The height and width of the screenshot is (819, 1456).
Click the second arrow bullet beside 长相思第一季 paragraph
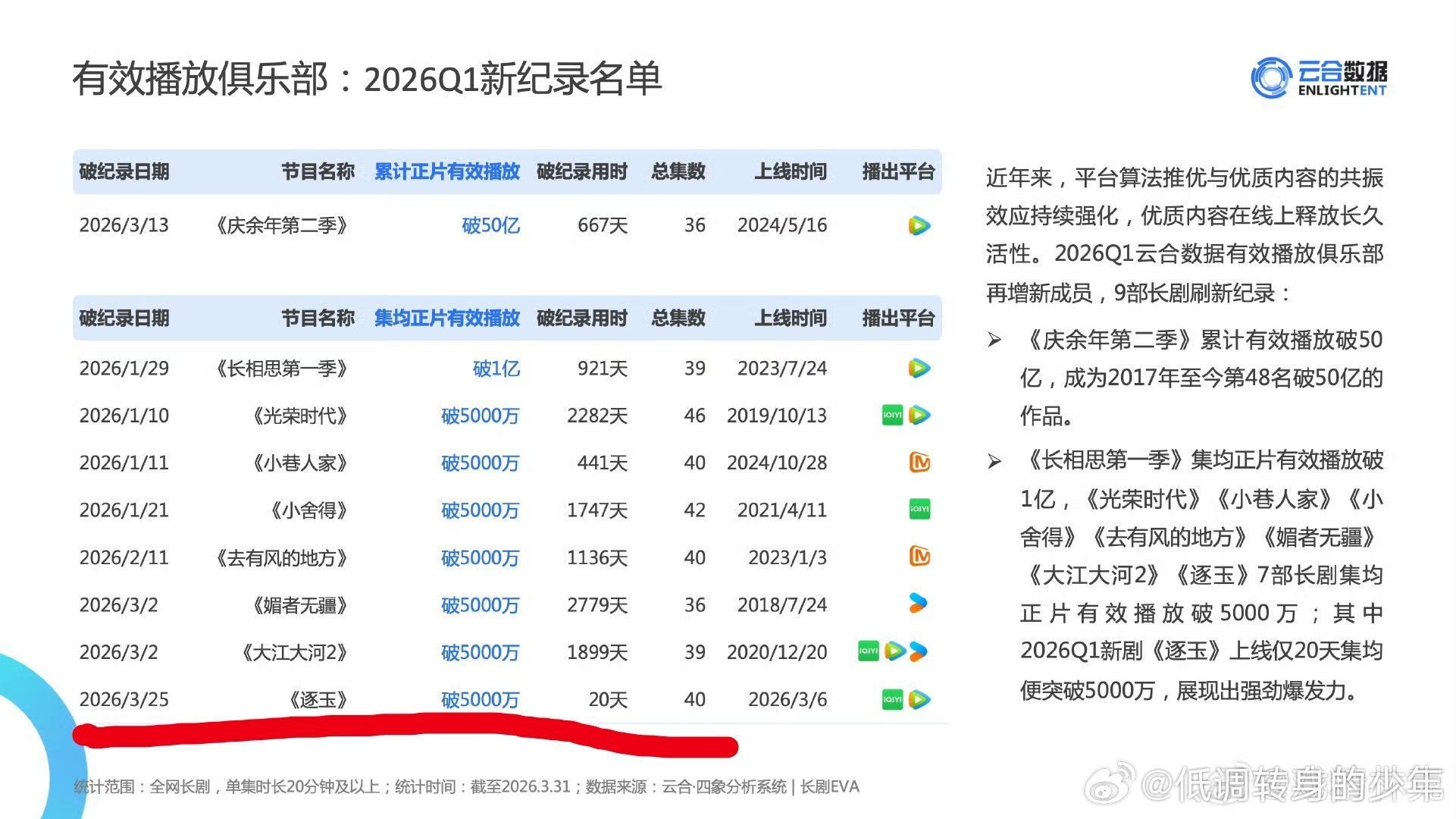[x=994, y=461]
